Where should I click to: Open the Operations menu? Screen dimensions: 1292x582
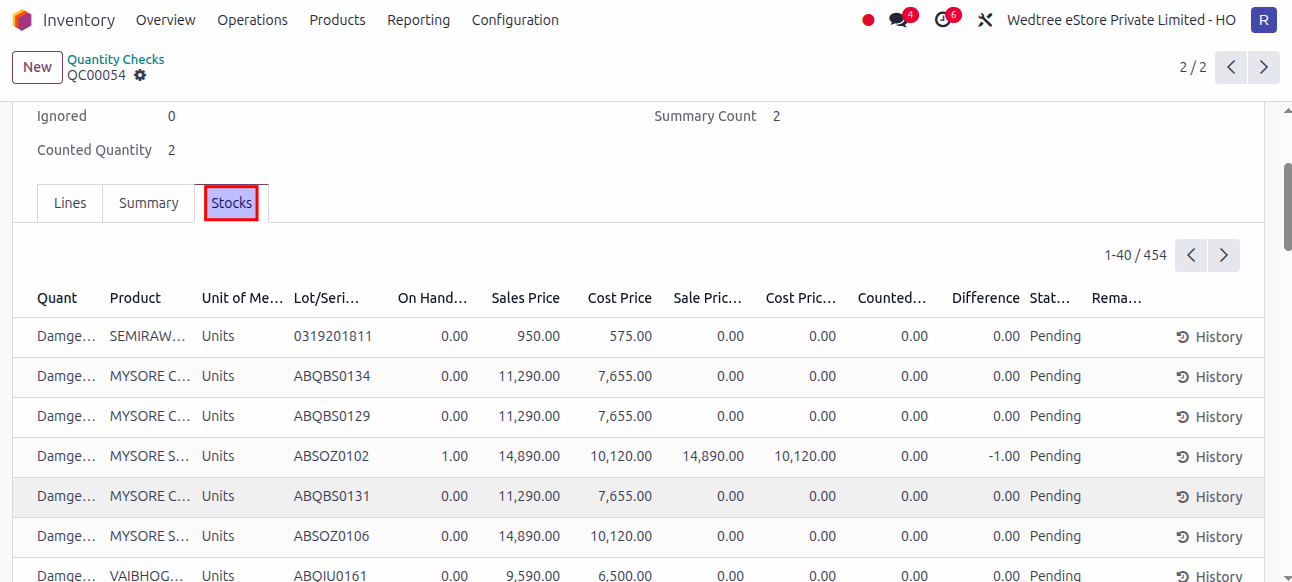(252, 19)
